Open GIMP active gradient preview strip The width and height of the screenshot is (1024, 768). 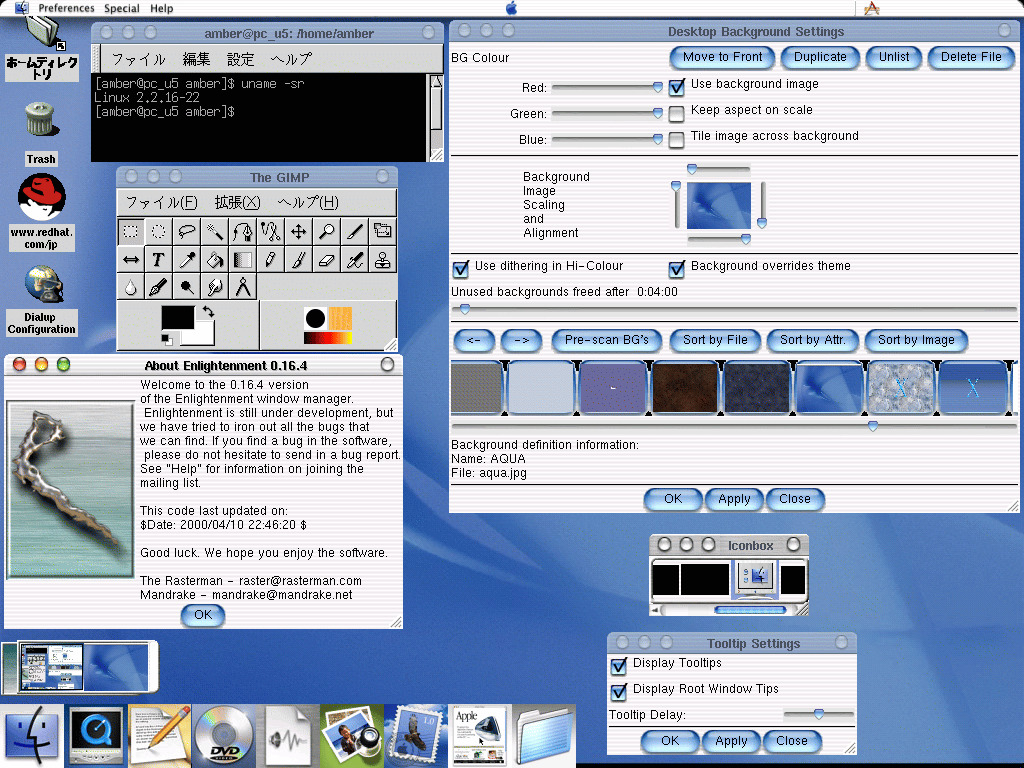tap(328, 338)
